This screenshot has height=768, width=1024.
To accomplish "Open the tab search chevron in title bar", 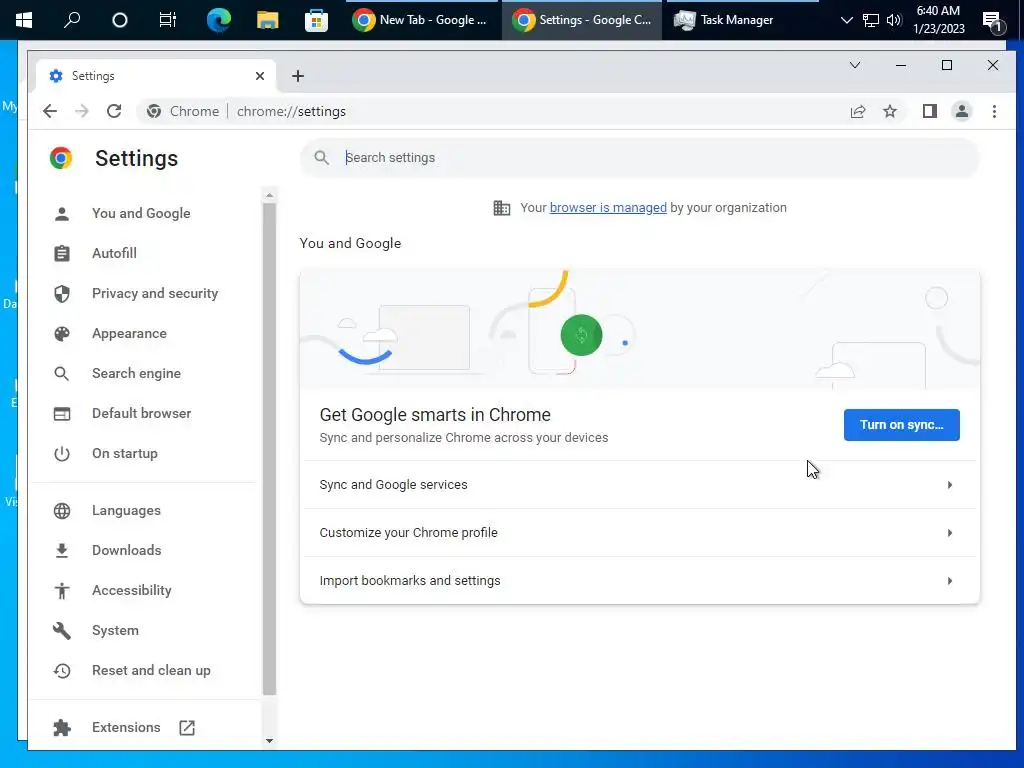I will (x=855, y=65).
